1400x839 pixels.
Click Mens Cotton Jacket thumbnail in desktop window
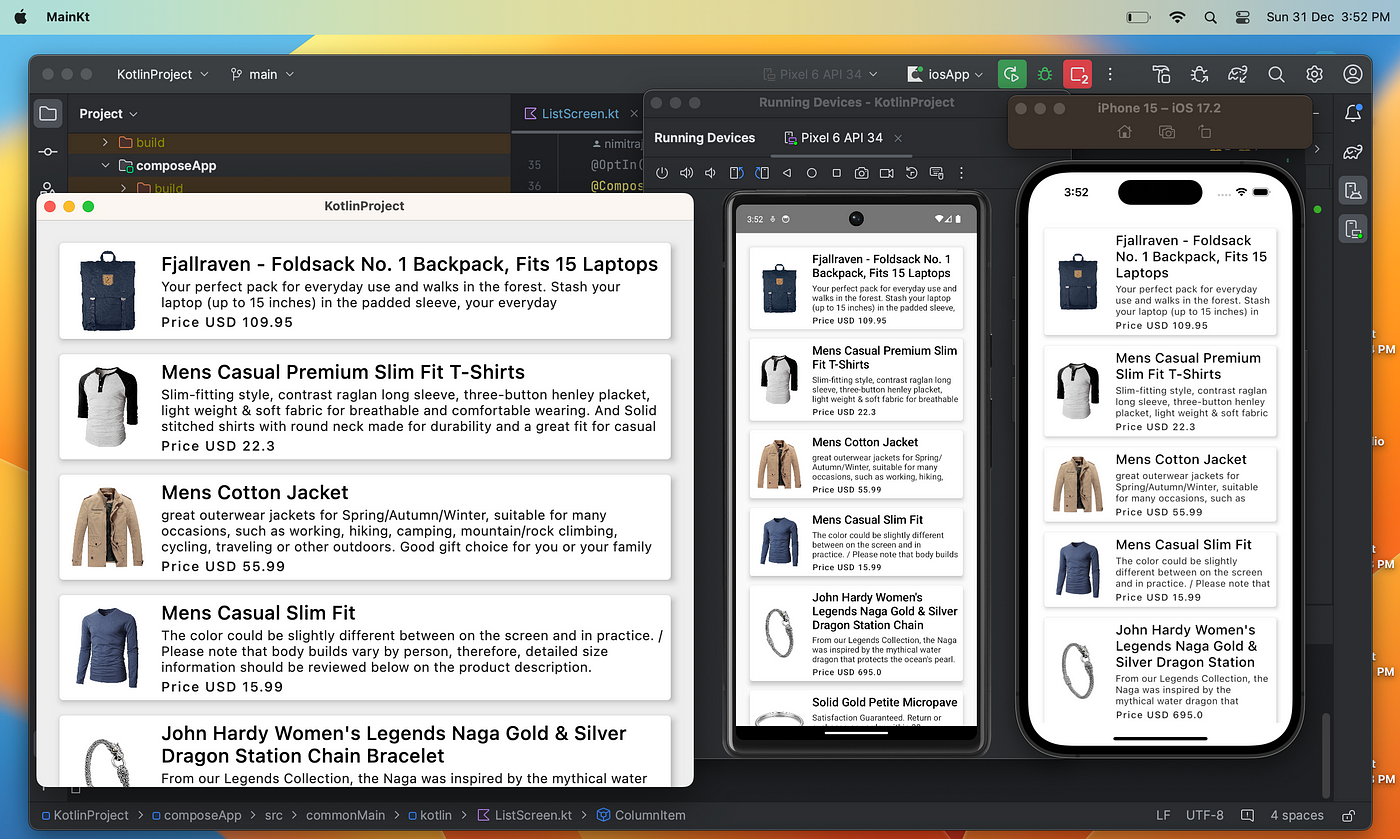click(107, 527)
